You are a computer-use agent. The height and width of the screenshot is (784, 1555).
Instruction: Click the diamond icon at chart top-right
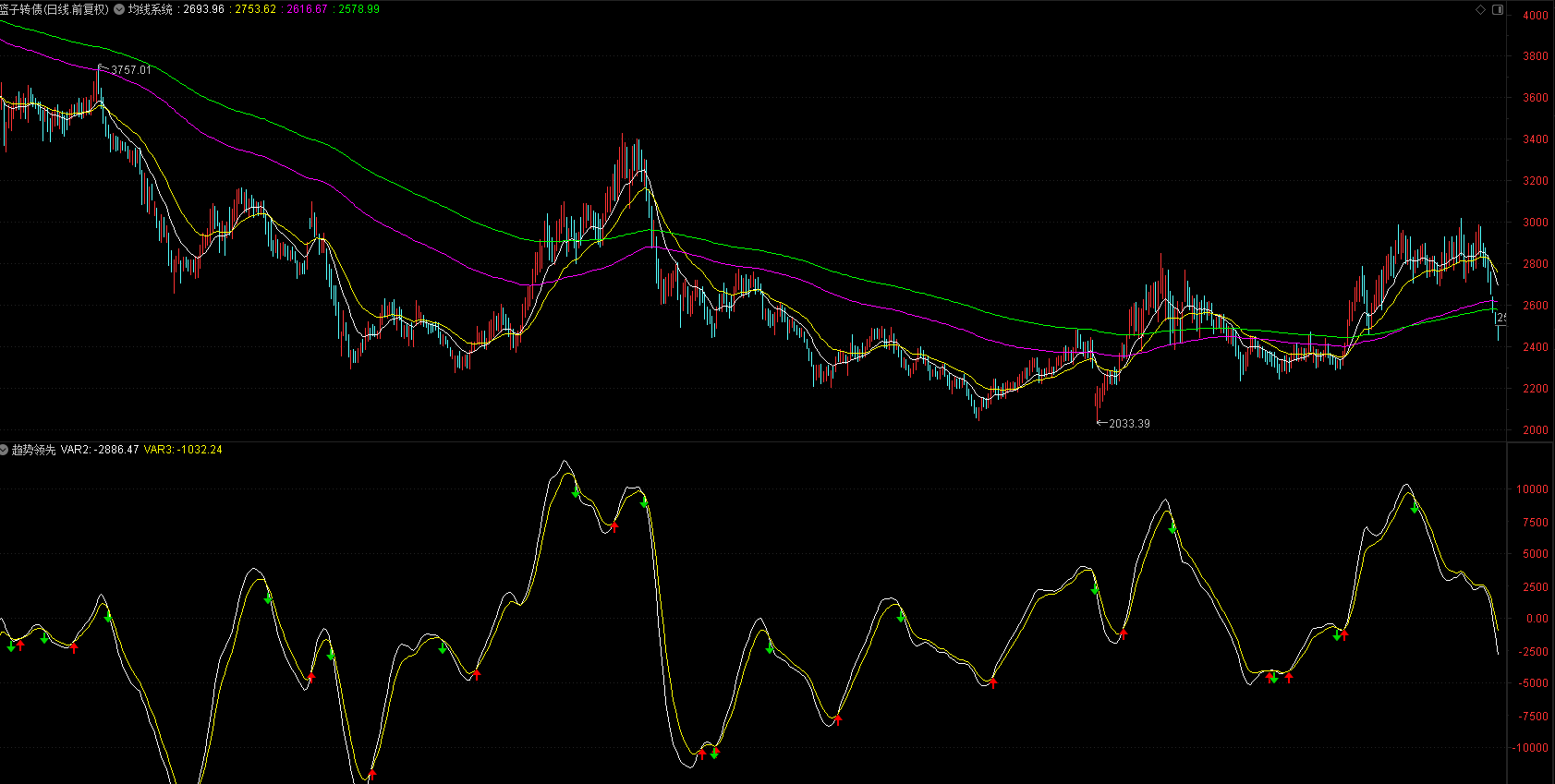(1480, 9)
